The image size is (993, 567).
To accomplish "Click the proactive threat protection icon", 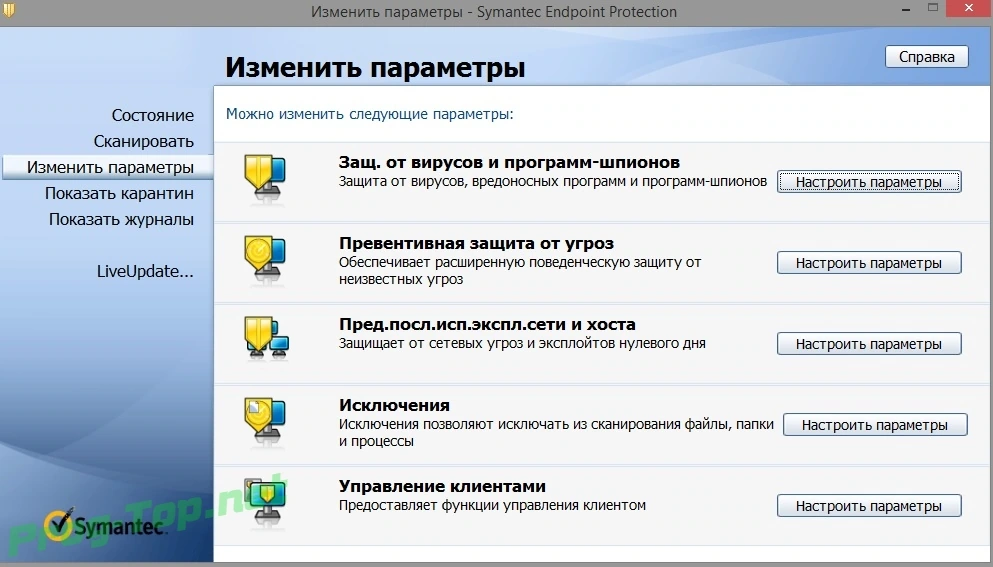I will [x=265, y=261].
